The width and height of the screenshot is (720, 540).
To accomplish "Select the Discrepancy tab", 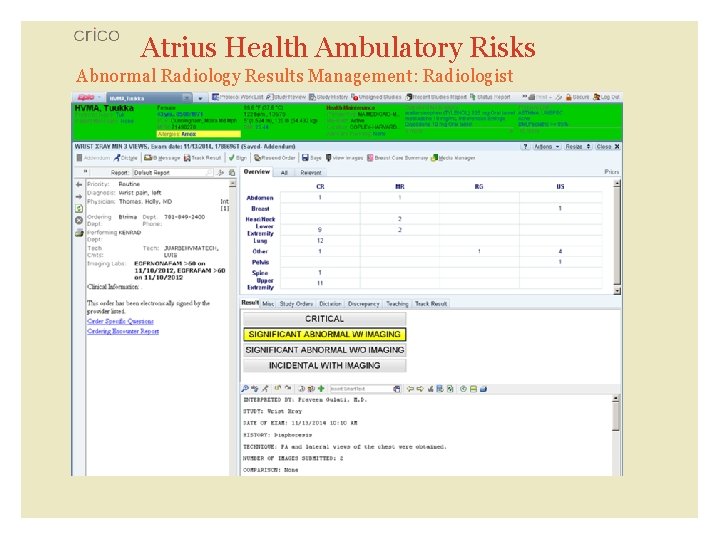I will [x=363, y=304].
